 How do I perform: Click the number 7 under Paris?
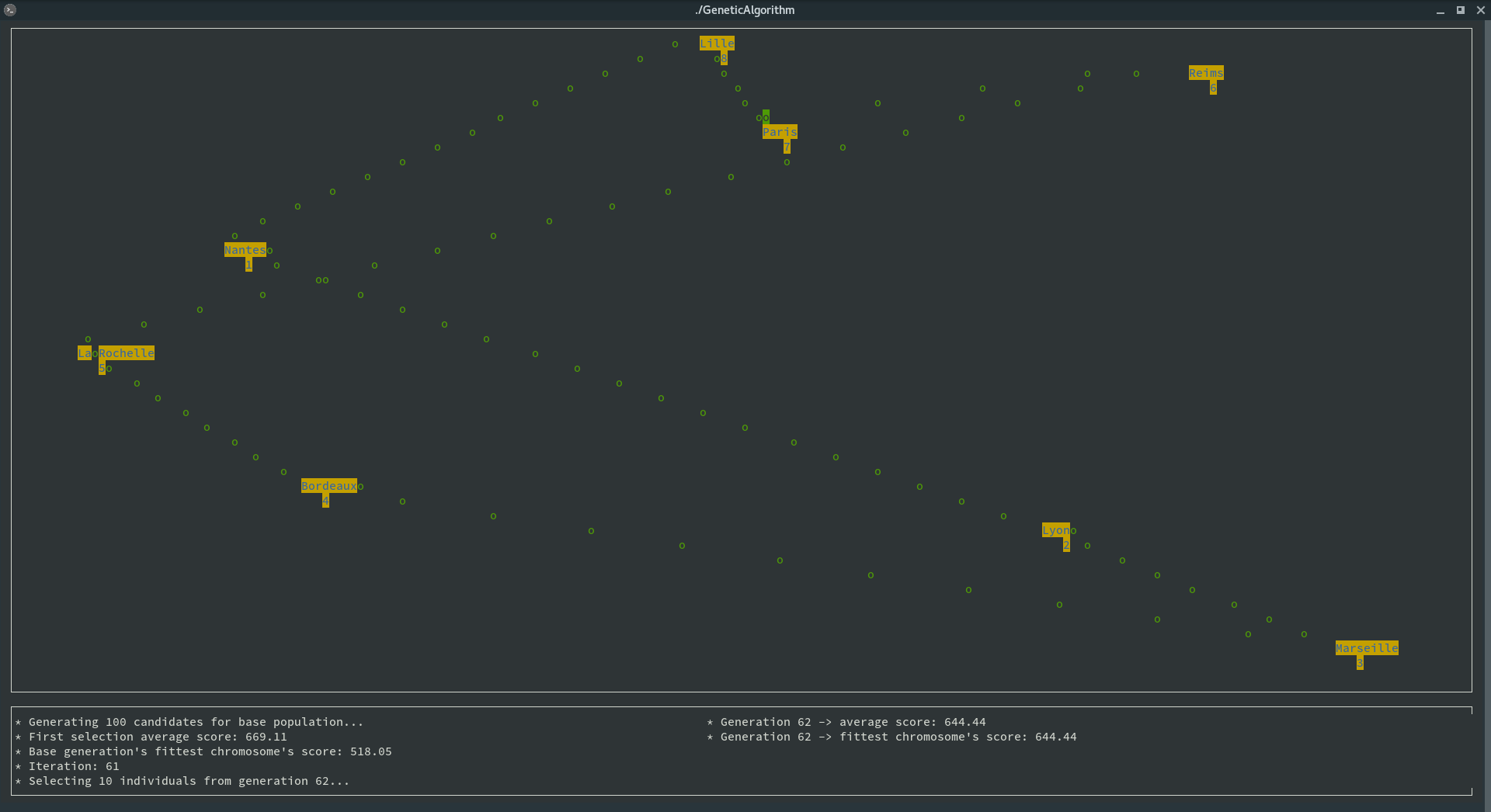pyautogui.click(x=787, y=147)
